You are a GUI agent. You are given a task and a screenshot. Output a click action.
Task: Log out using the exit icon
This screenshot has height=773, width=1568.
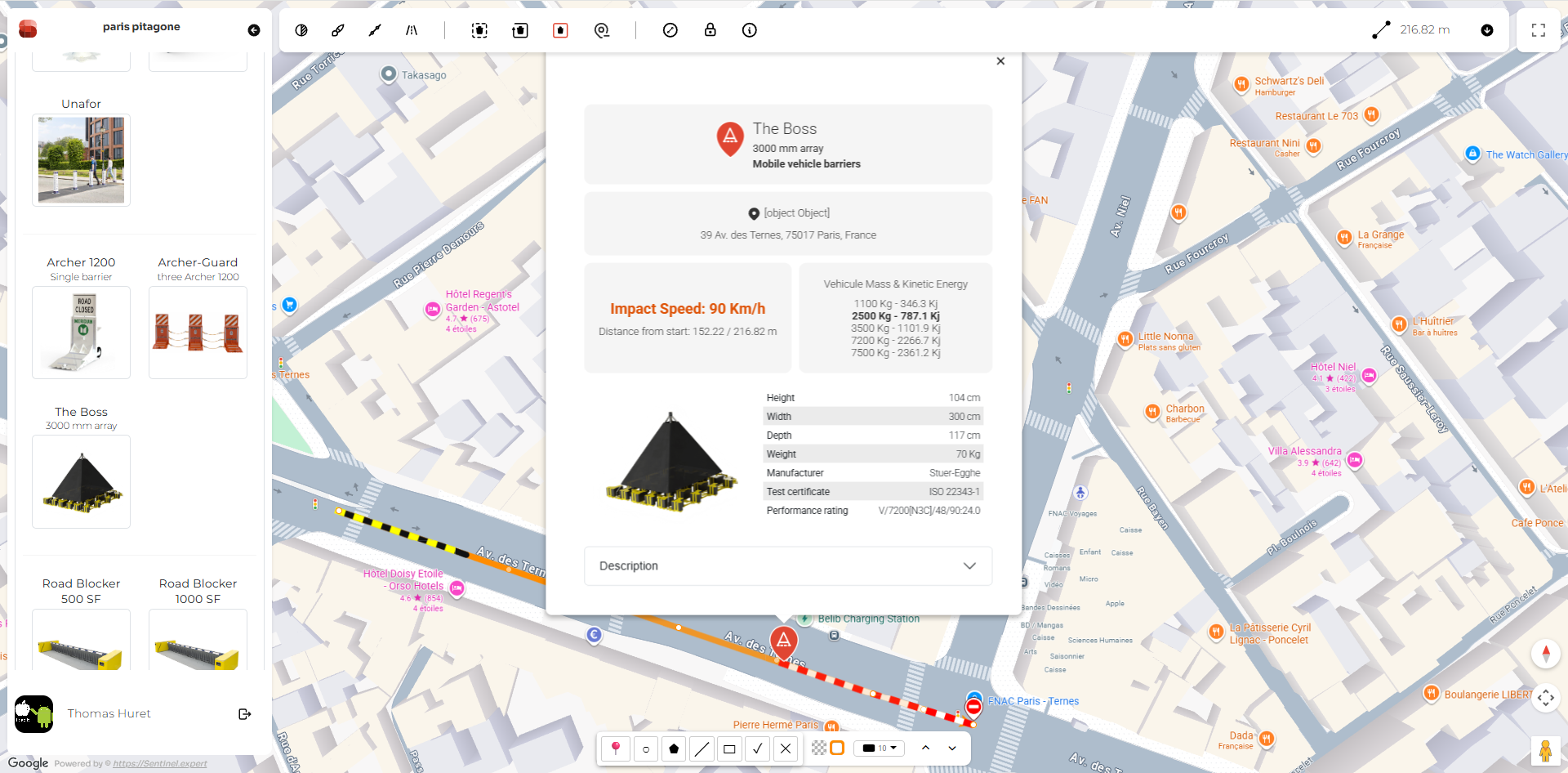[244, 714]
